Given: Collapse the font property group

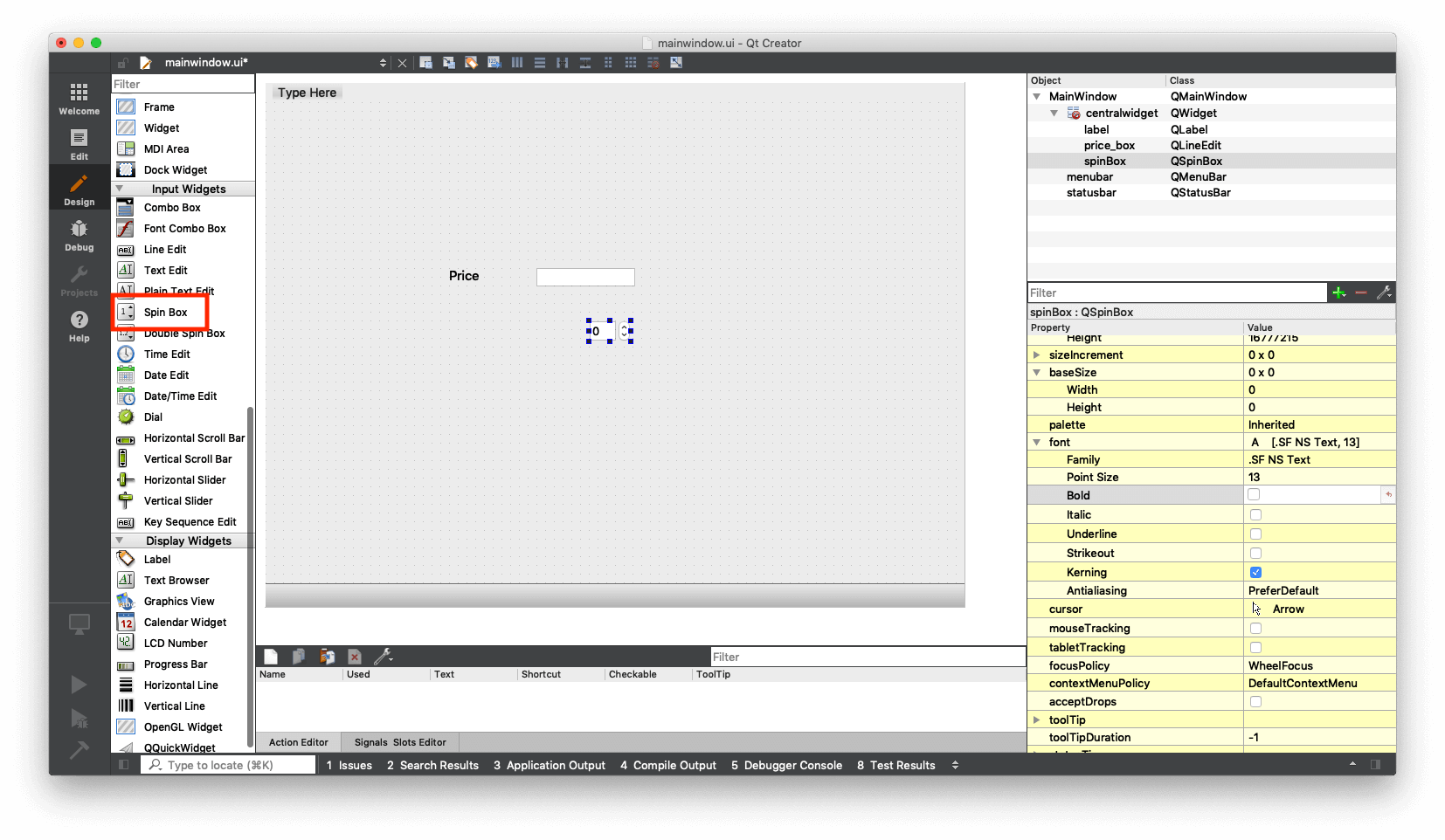Looking at the screenshot, I should (1037, 443).
